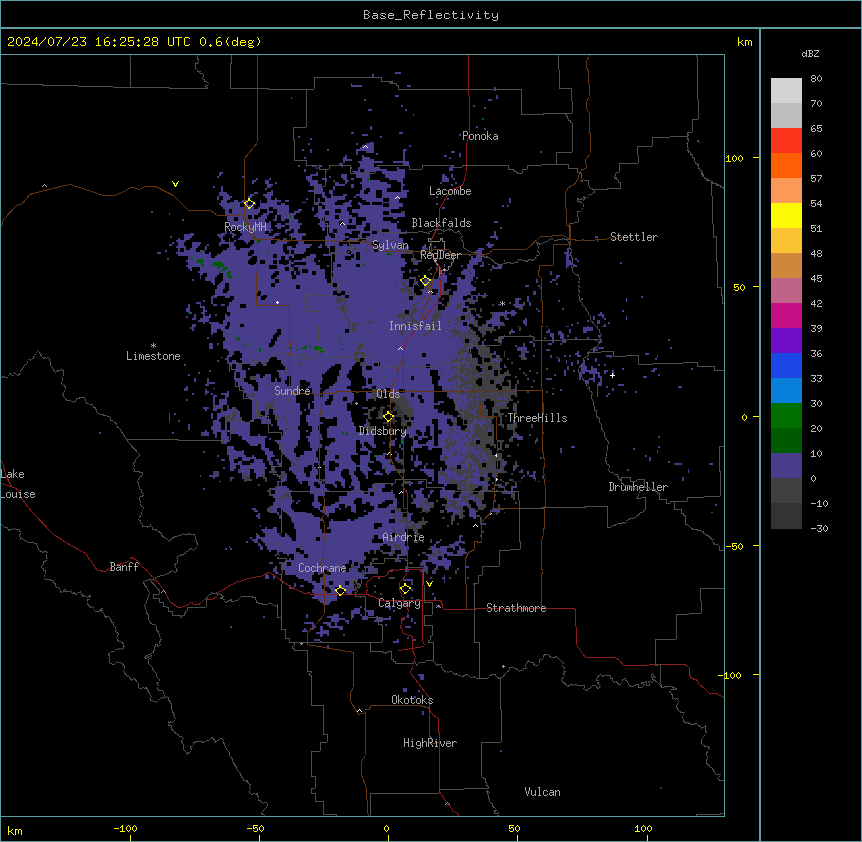Click the HighRiver label
The image size is (862, 842).
[430, 743]
